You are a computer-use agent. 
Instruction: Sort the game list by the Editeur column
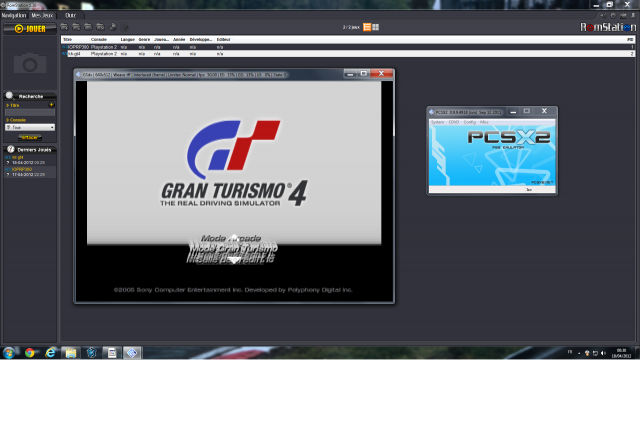[x=224, y=40]
